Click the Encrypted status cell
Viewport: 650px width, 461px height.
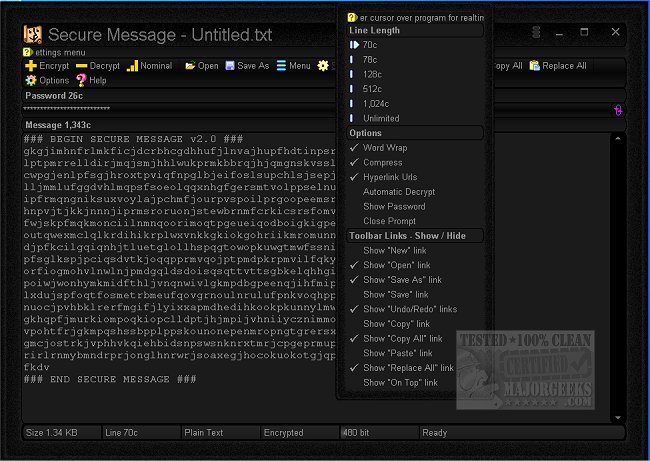tap(300, 433)
